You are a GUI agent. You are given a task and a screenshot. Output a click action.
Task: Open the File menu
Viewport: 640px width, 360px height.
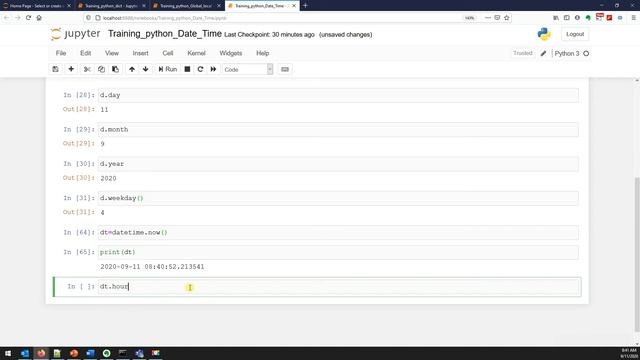coord(61,53)
